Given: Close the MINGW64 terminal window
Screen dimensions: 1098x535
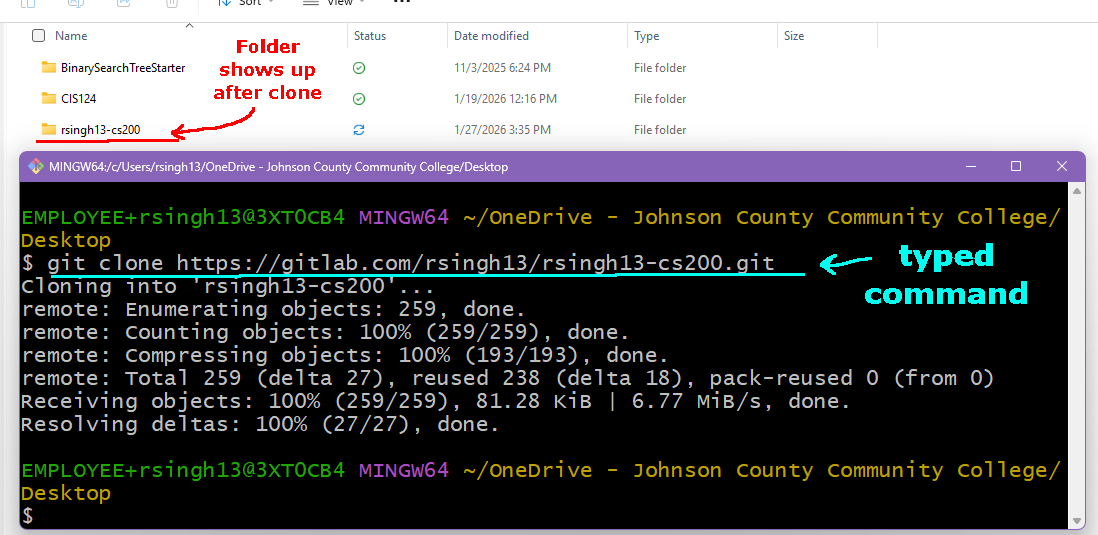Looking at the screenshot, I should pyautogui.click(x=1062, y=167).
